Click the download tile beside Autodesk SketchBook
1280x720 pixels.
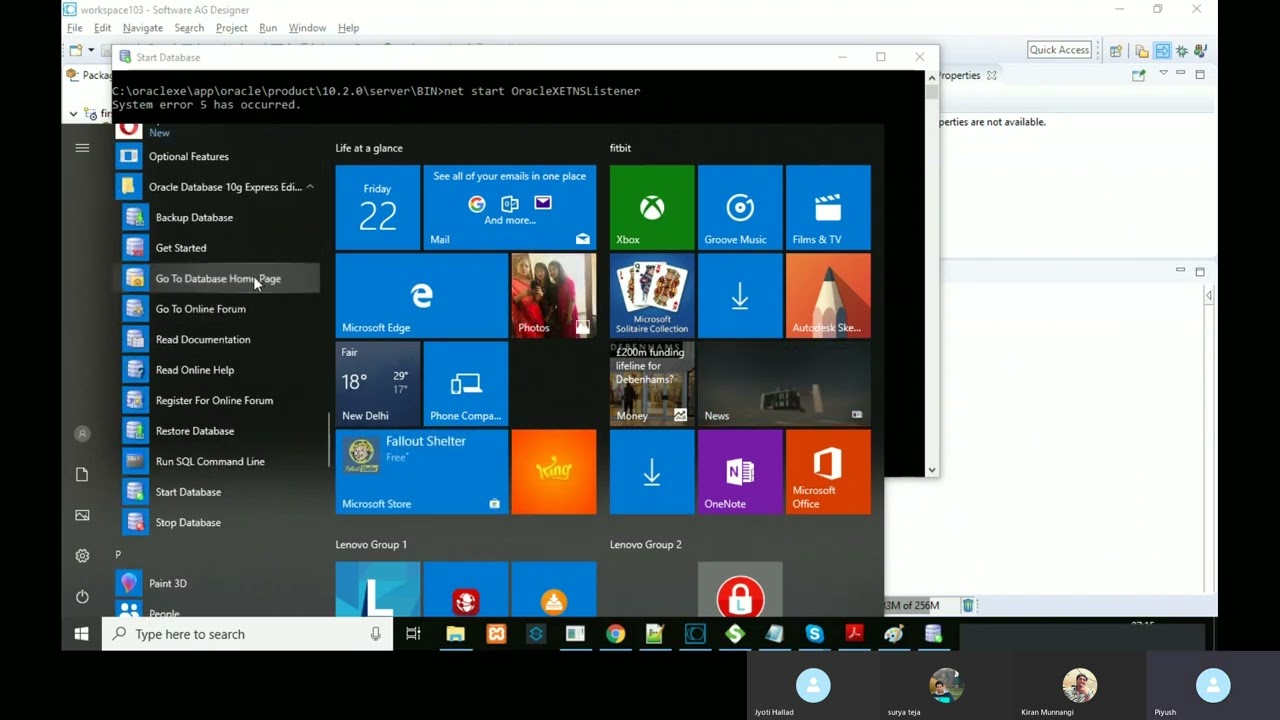pos(740,295)
